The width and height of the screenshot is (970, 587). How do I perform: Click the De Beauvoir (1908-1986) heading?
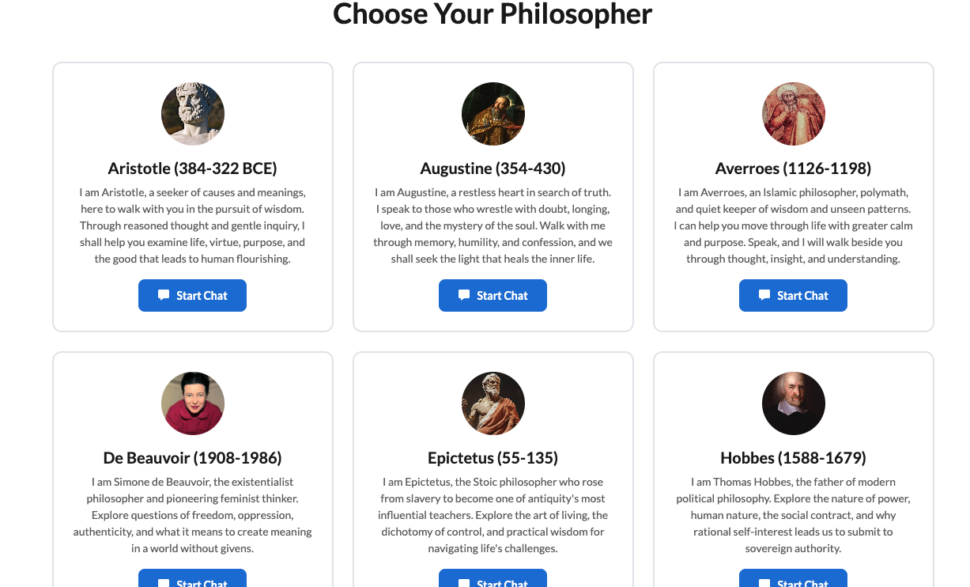point(193,458)
